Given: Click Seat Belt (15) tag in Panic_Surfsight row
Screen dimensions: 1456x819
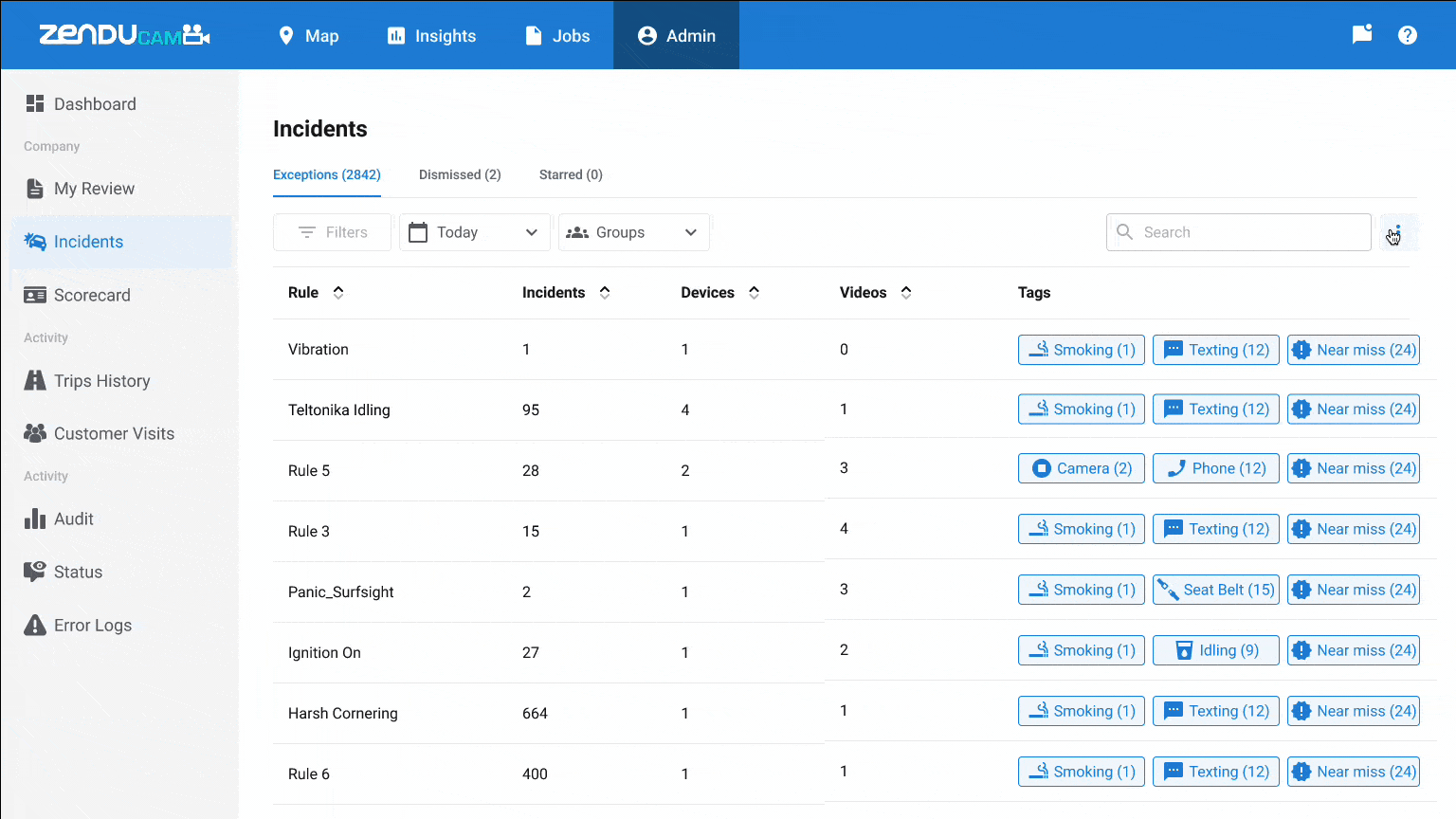Looking at the screenshot, I should tap(1216, 590).
